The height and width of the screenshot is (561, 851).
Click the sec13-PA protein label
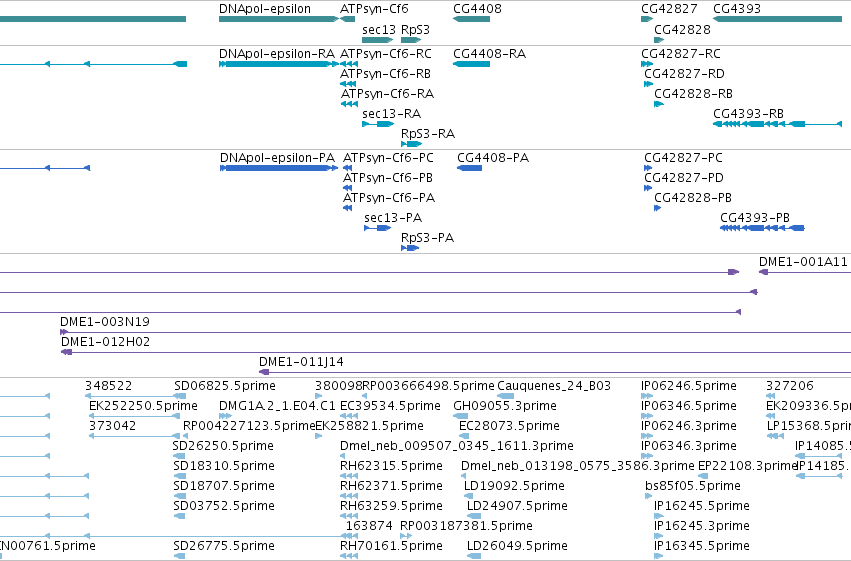(x=393, y=218)
